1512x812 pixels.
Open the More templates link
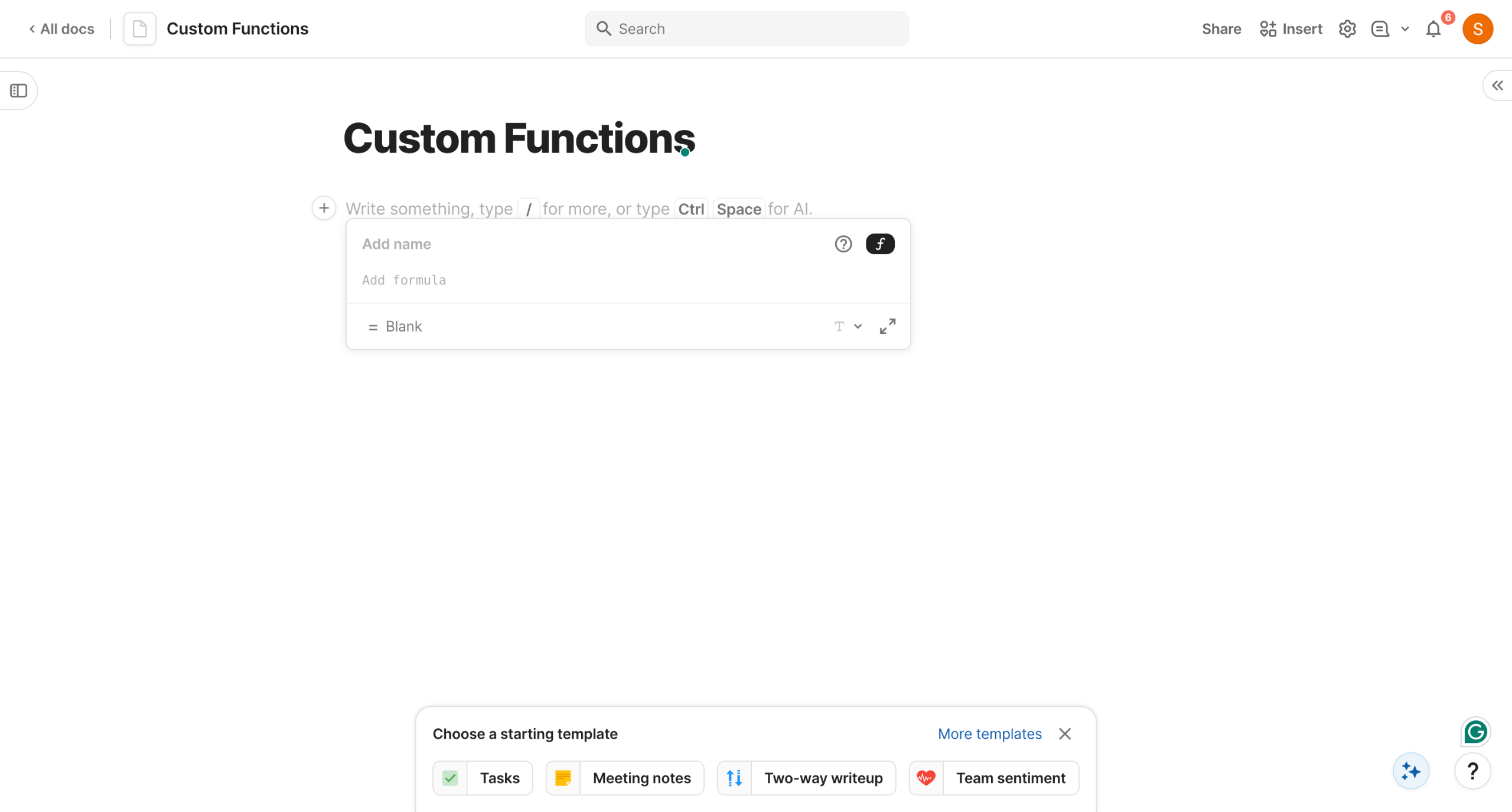(x=989, y=733)
